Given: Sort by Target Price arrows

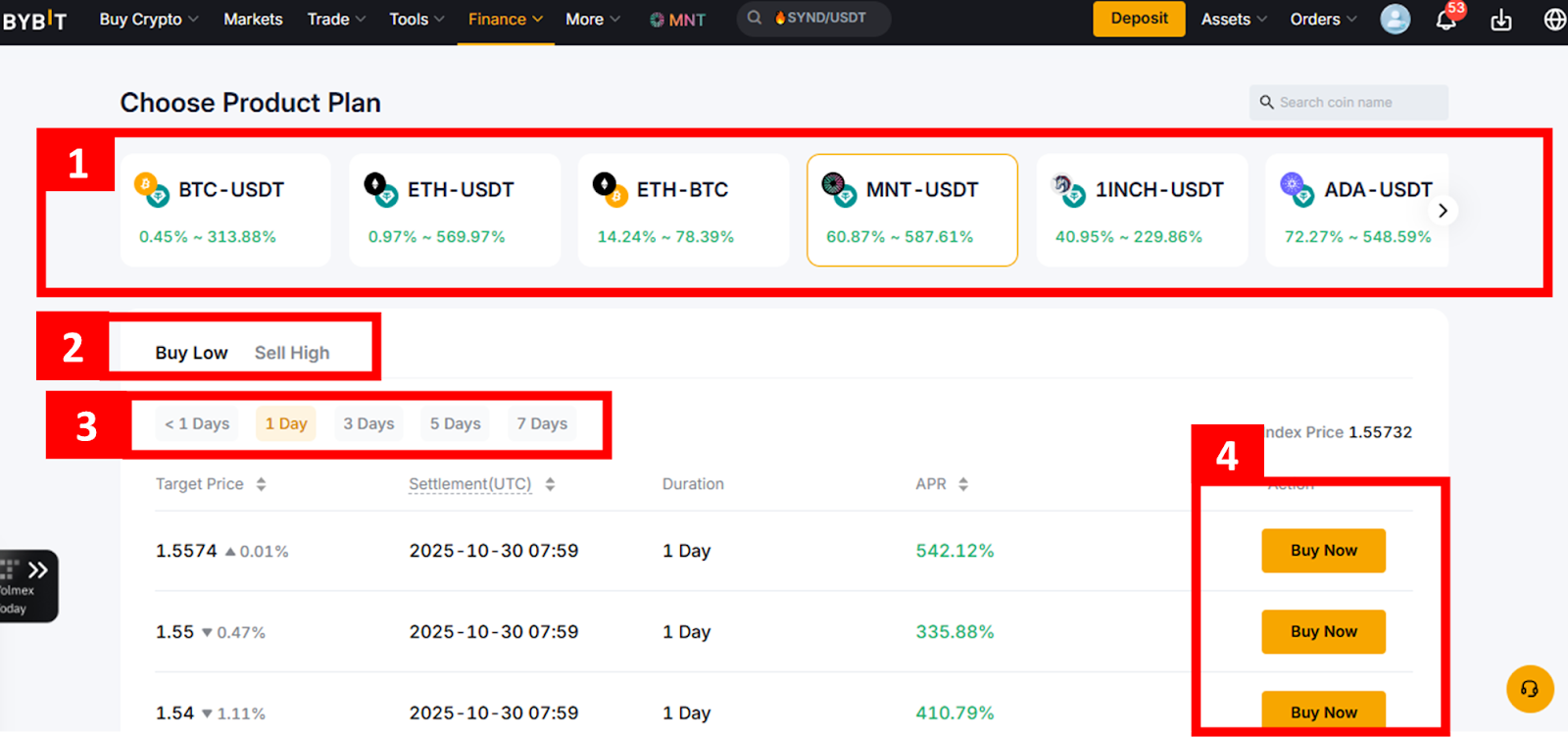Looking at the screenshot, I should pos(261,484).
